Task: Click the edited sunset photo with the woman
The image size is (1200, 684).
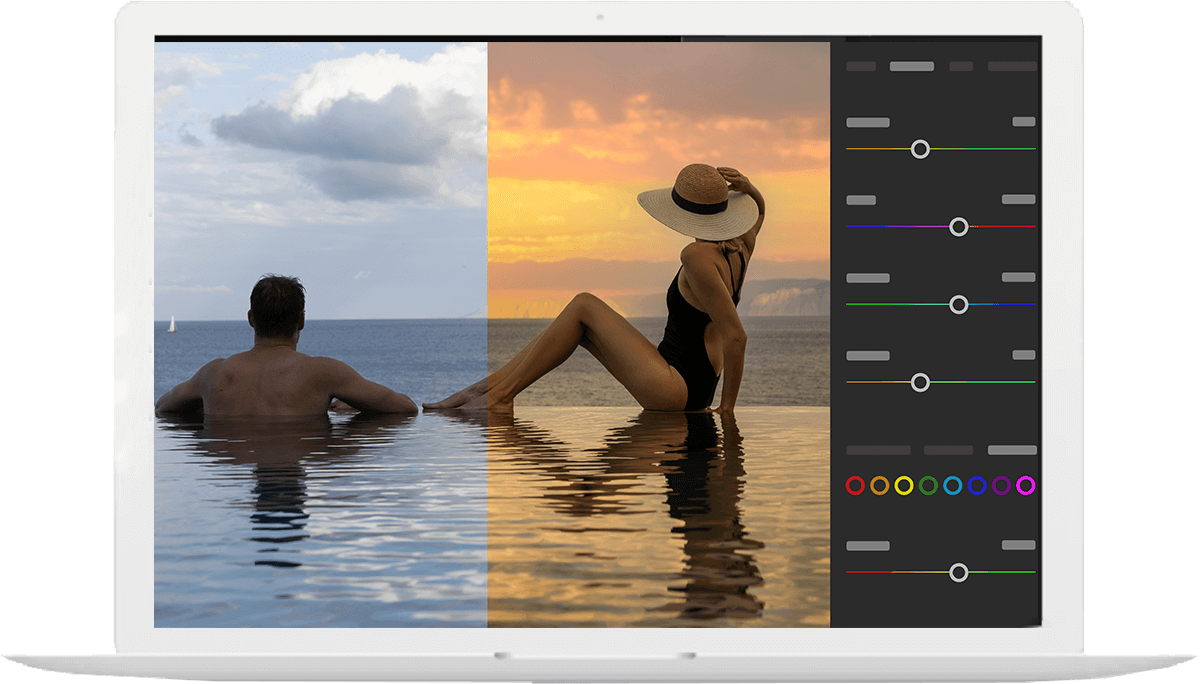Action: [658, 330]
